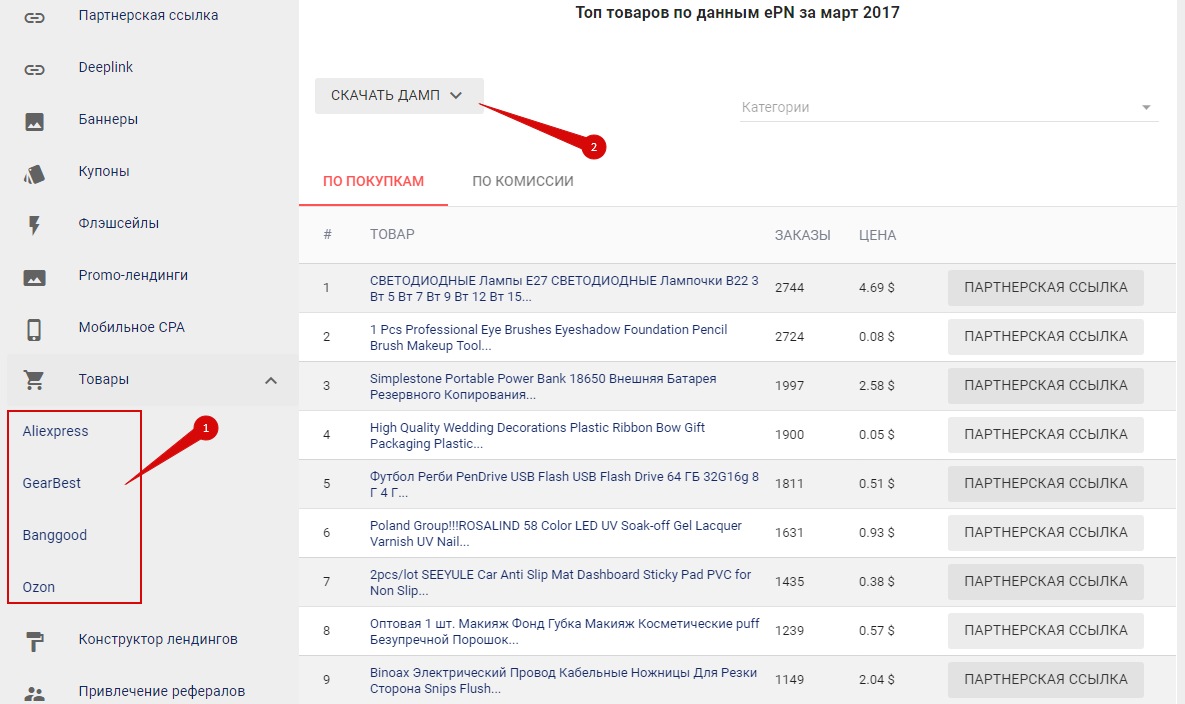This screenshot has height=704, width=1185.
Task: Open Баннеры via its image icon
Action: coord(35,121)
